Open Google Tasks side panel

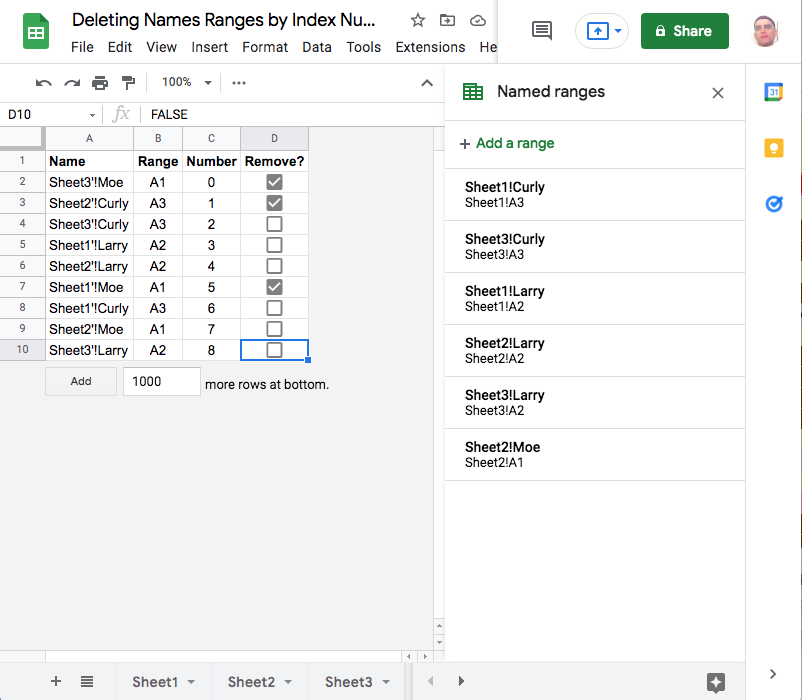773,204
